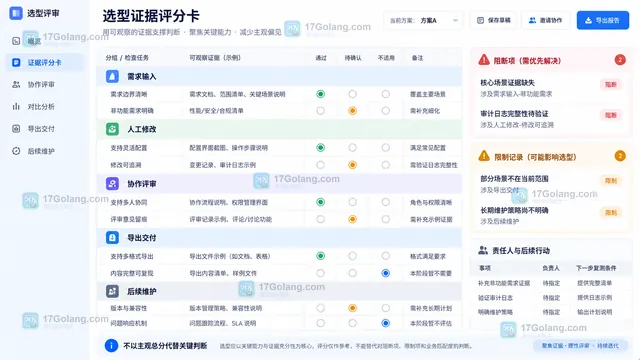Click the 补充非功能需求证据 action row
640x360 pixels.
pyautogui.click(x=550, y=283)
